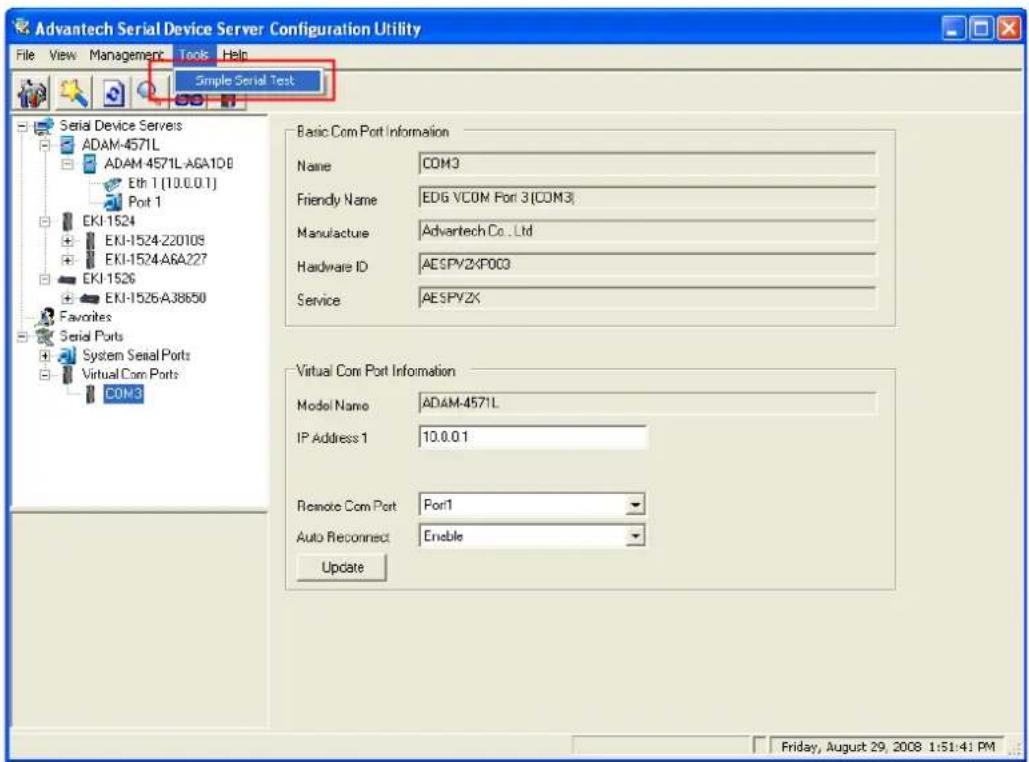Click the IP Address 1 input field

(533, 437)
